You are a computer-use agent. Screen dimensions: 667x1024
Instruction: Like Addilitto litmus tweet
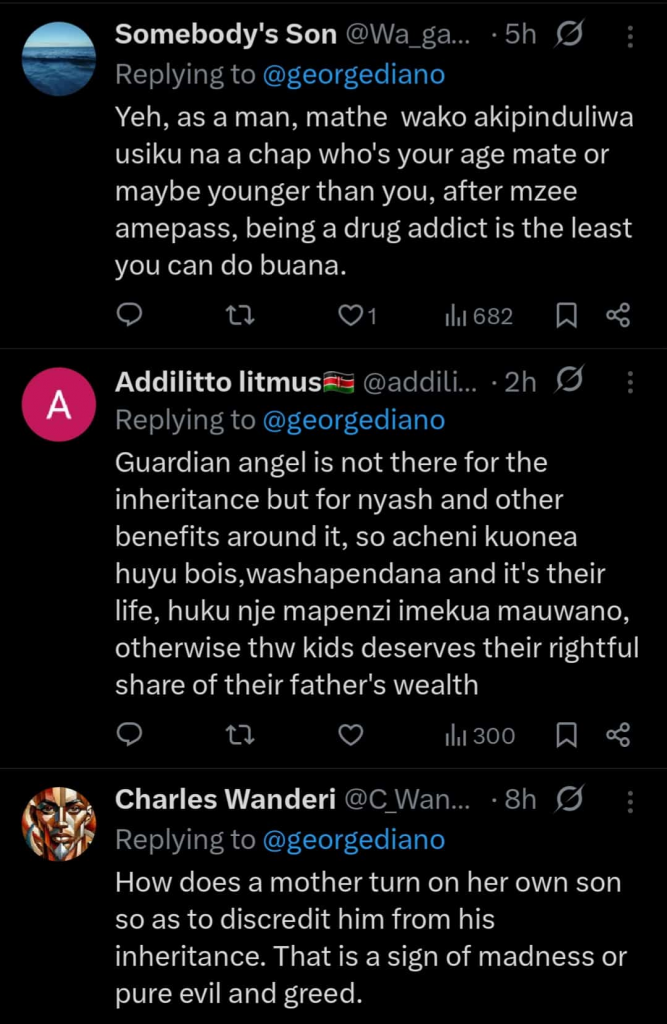(x=350, y=736)
